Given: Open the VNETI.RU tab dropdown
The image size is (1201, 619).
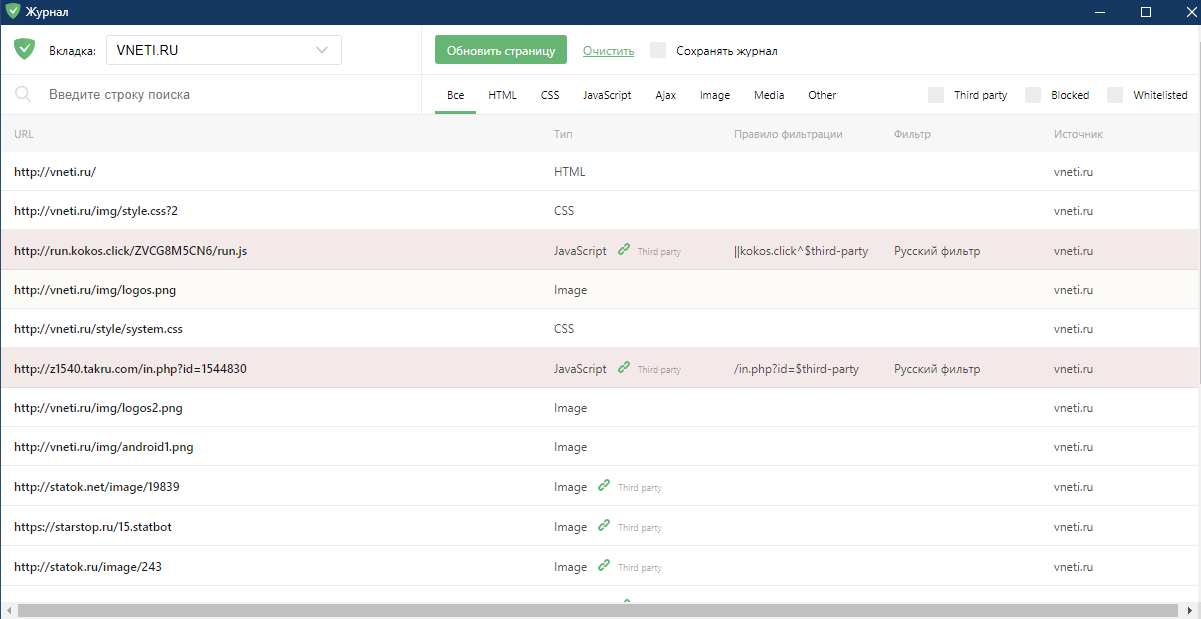Looking at the screenshot, I should [224, 50].
